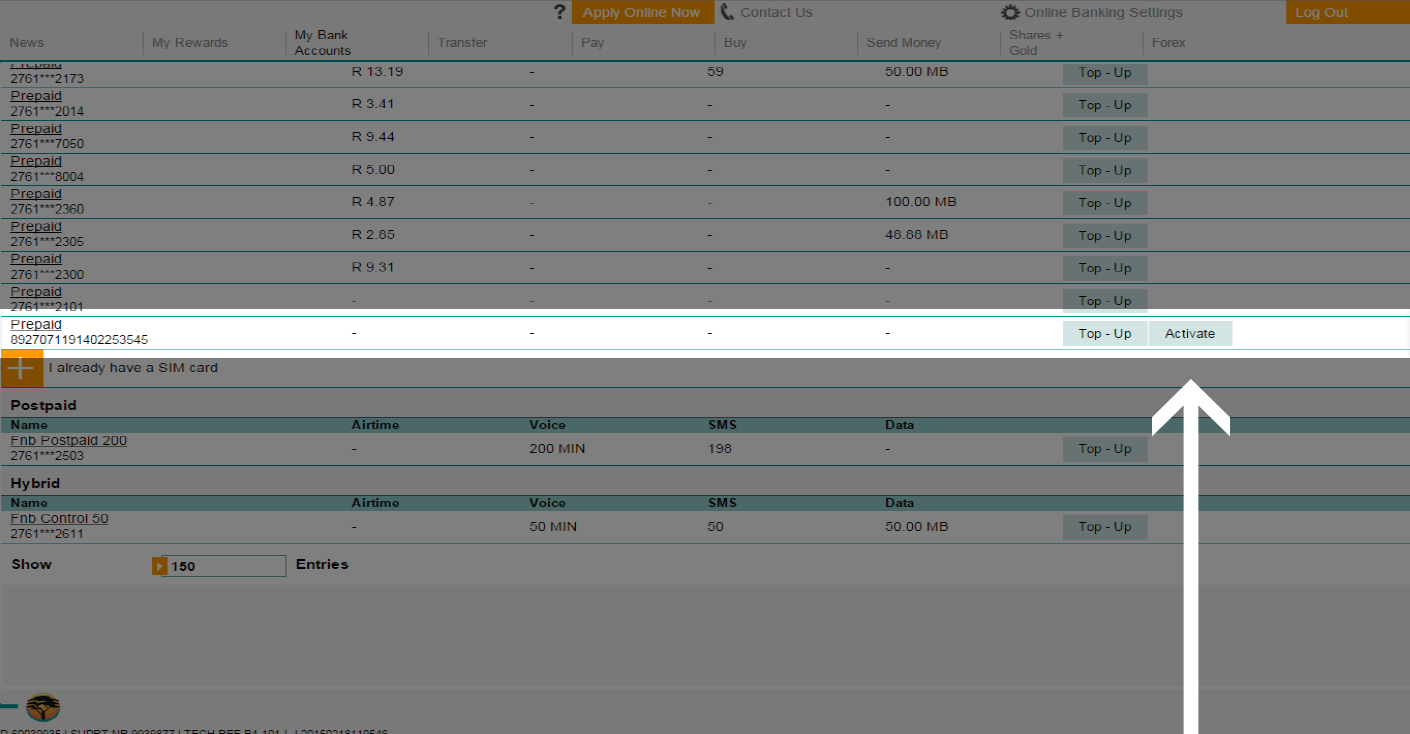
Task: Select the Forex menu item
Action: click(x=1168, y=43)
